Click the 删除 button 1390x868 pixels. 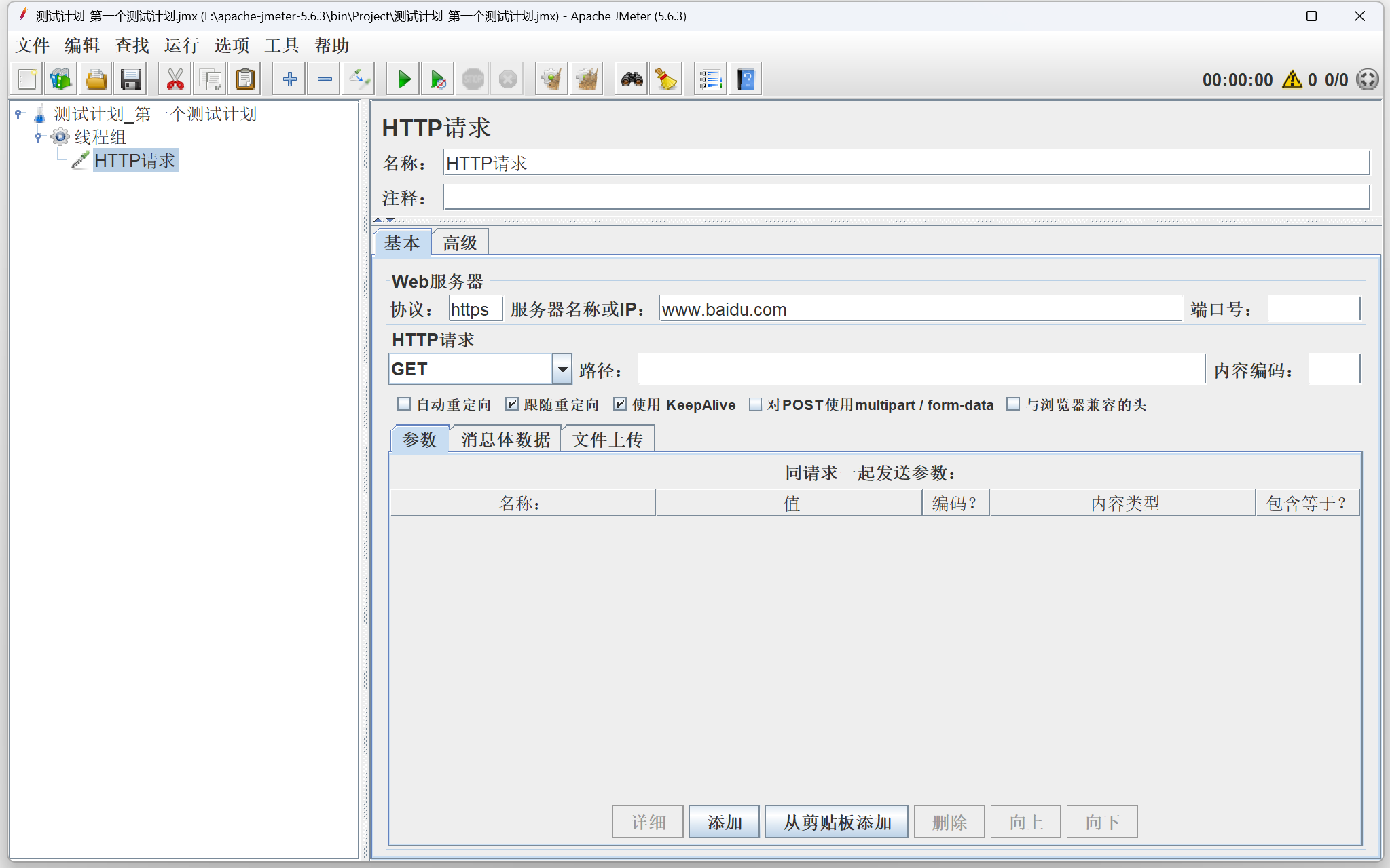[949, 822]
